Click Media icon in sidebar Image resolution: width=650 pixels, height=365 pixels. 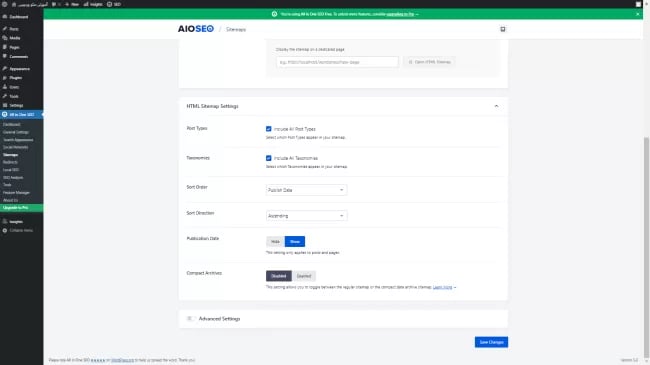pos(5,38)
